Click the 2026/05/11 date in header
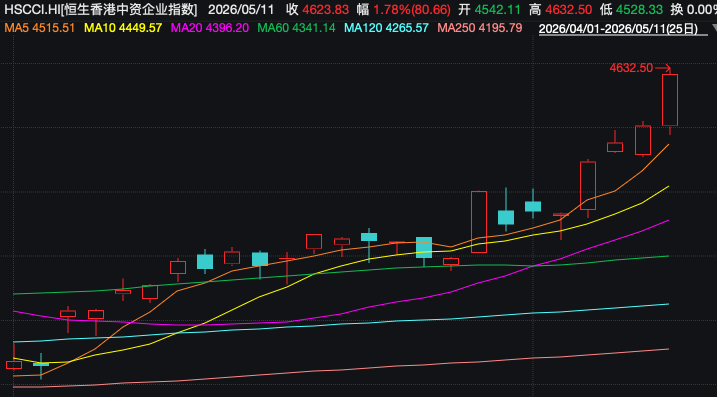This screenshot has width=717, height=397. pyautogui.click(x=241, y=9)
